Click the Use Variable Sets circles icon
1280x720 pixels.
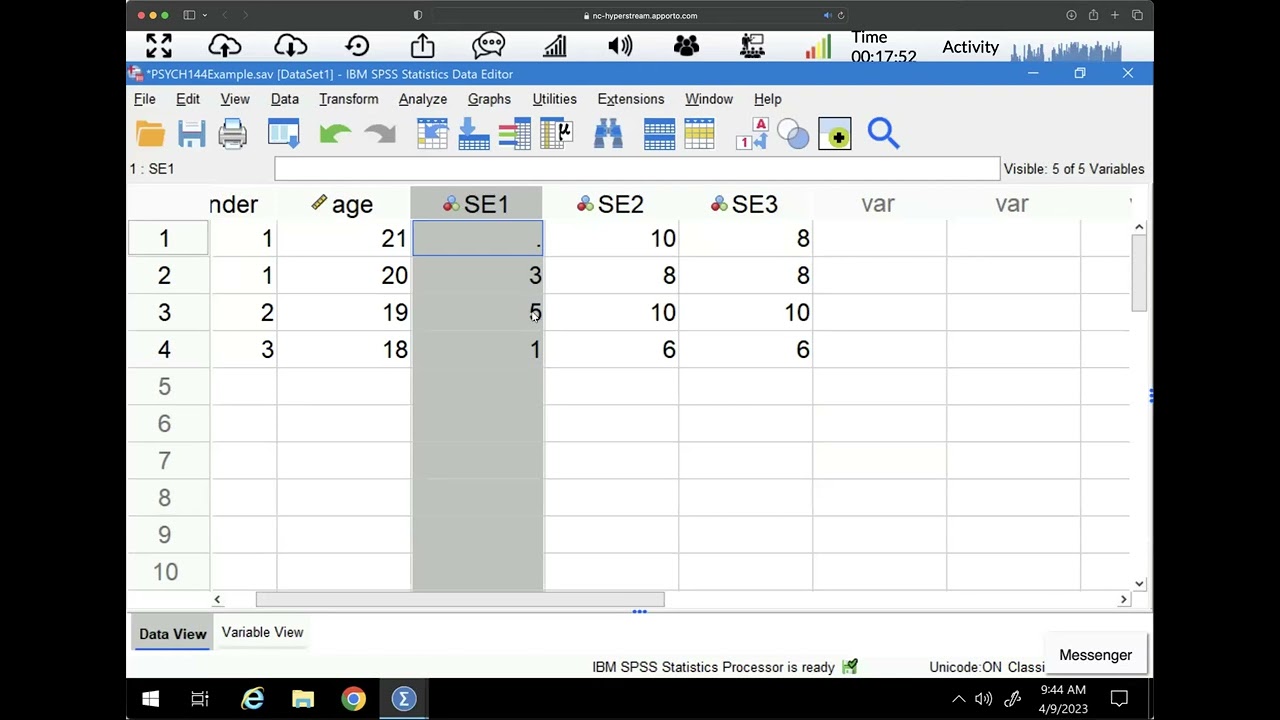[793, 134]
